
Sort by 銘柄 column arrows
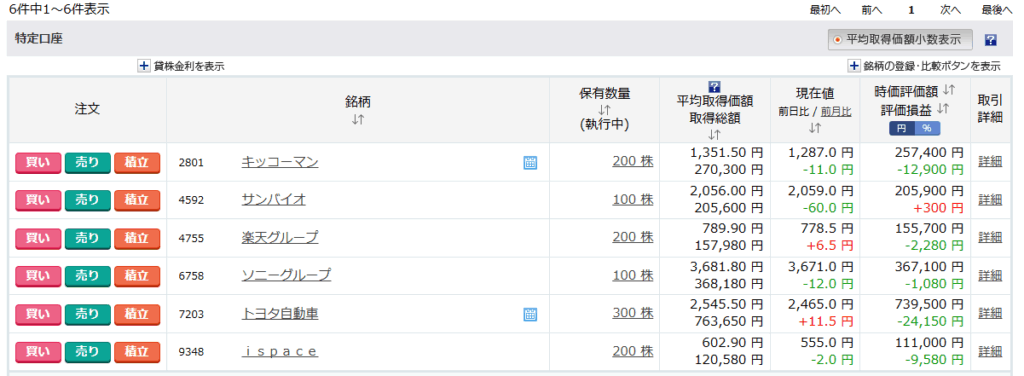[358, 119]
